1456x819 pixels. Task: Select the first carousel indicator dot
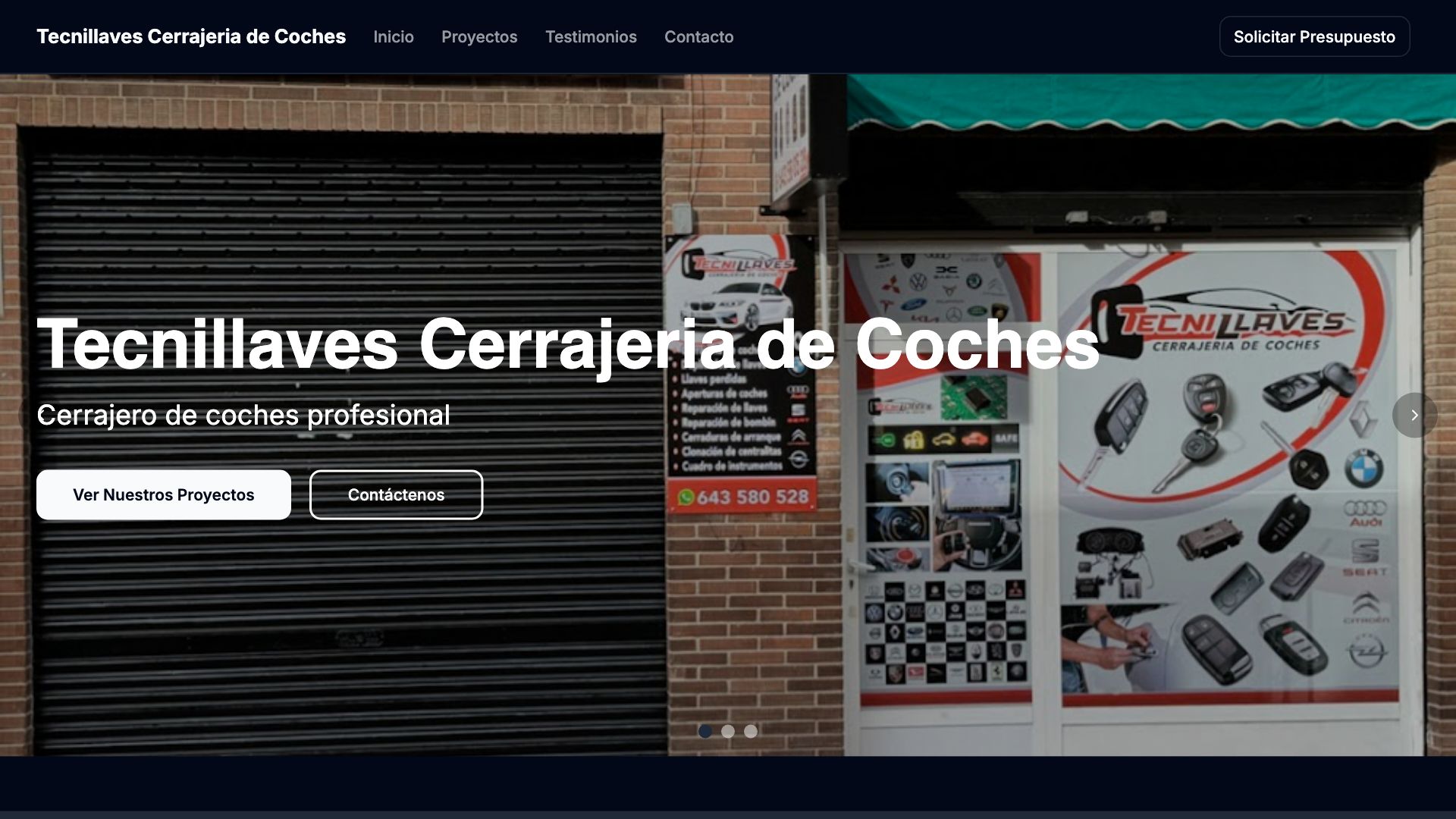coord(705,731)
